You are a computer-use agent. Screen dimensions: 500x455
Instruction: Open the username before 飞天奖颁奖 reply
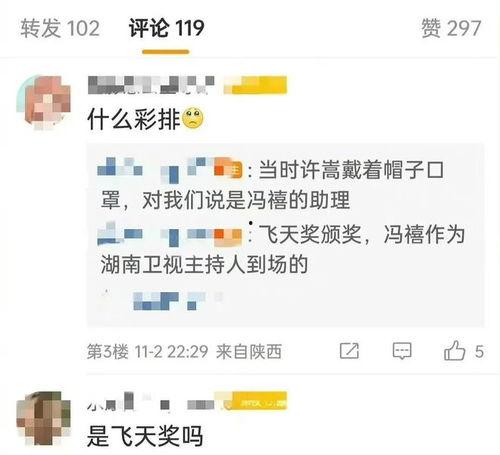point(170,234)
